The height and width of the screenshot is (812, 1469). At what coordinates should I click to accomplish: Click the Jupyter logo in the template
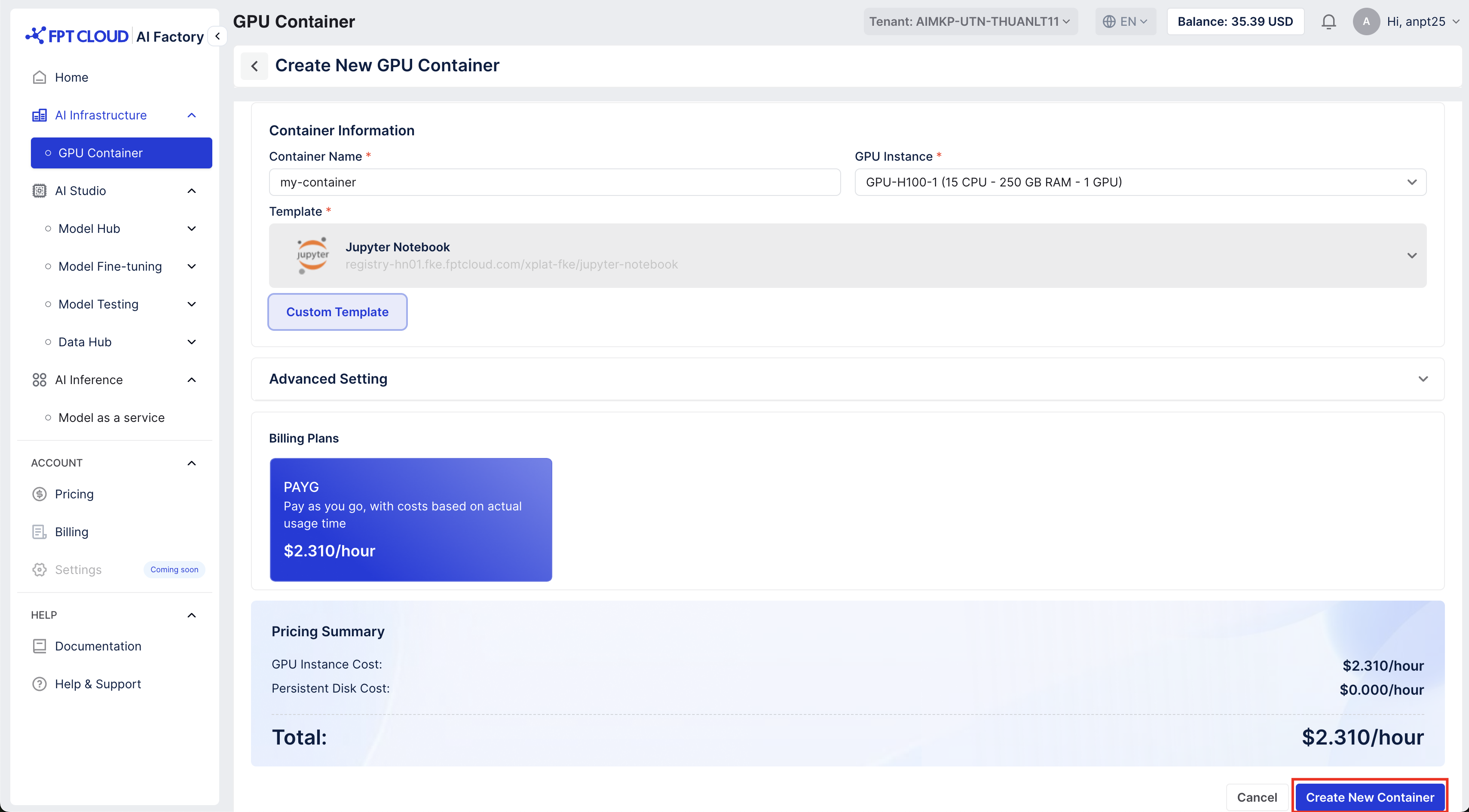click(x=312, y=256)
